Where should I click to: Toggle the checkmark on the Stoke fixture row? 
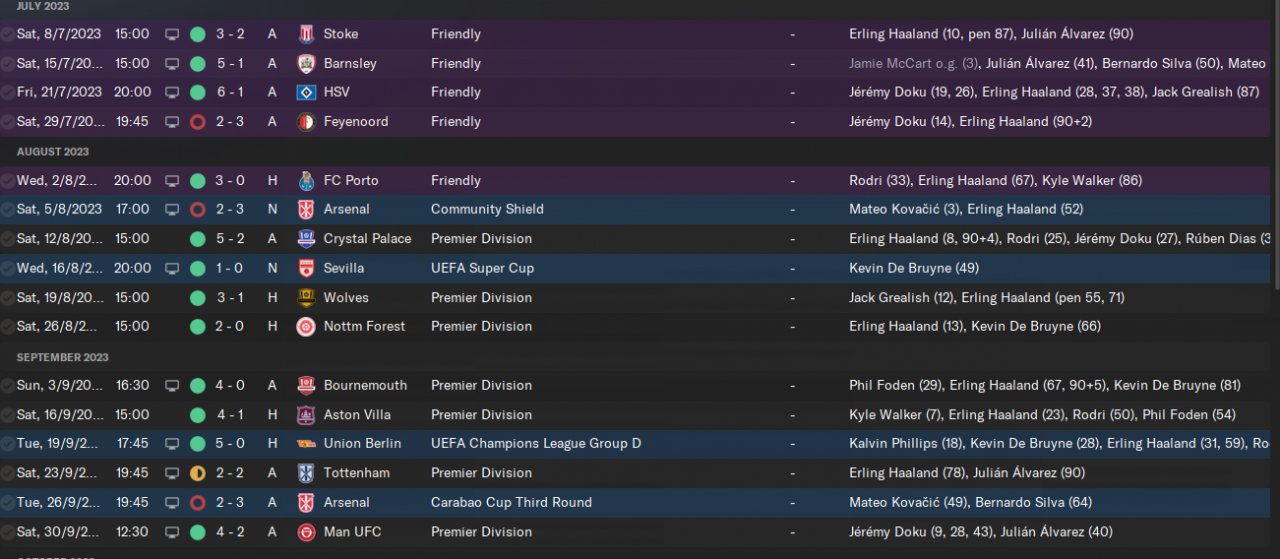8,34
